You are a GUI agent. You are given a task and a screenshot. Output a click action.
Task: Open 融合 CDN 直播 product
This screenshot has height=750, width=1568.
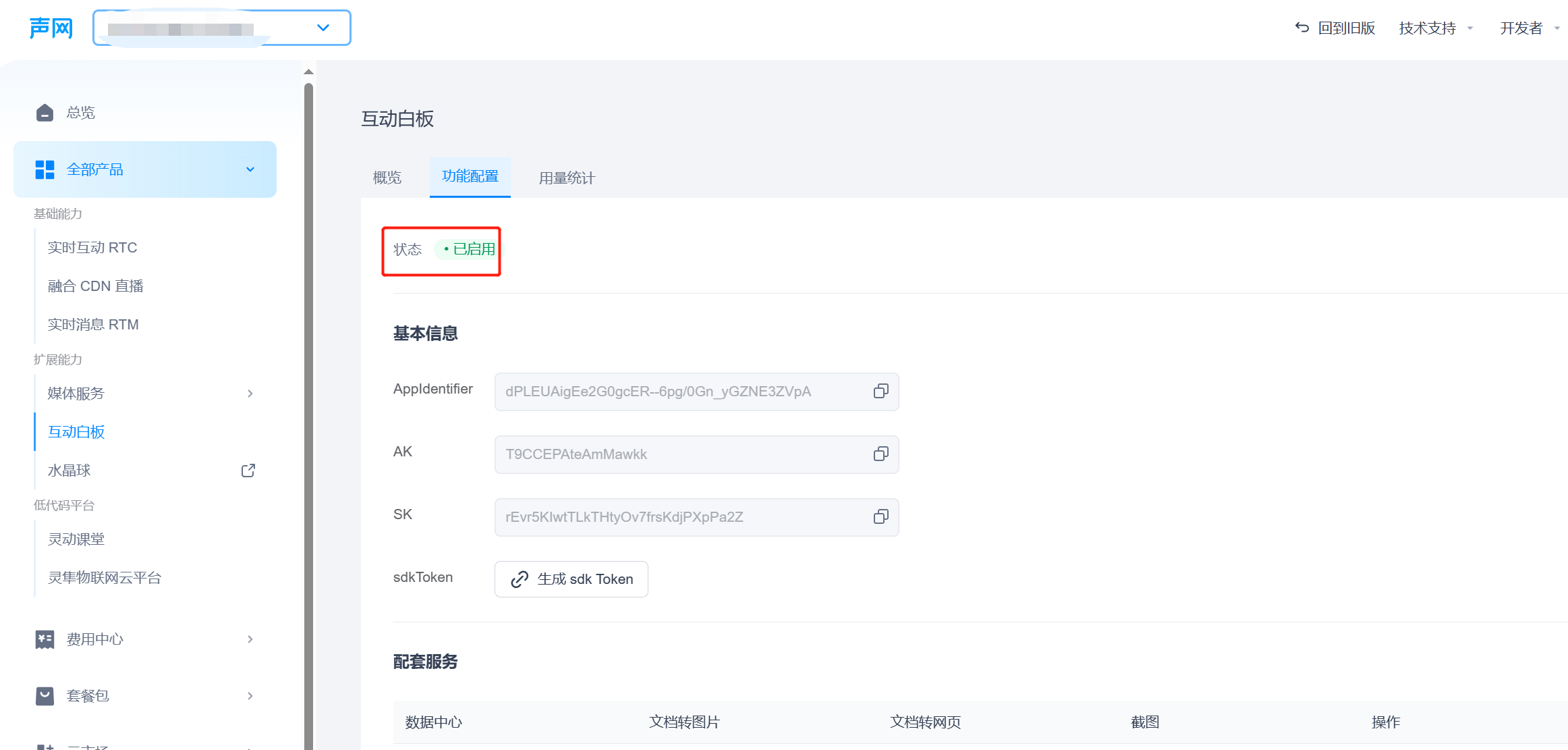tap(96, 286)
